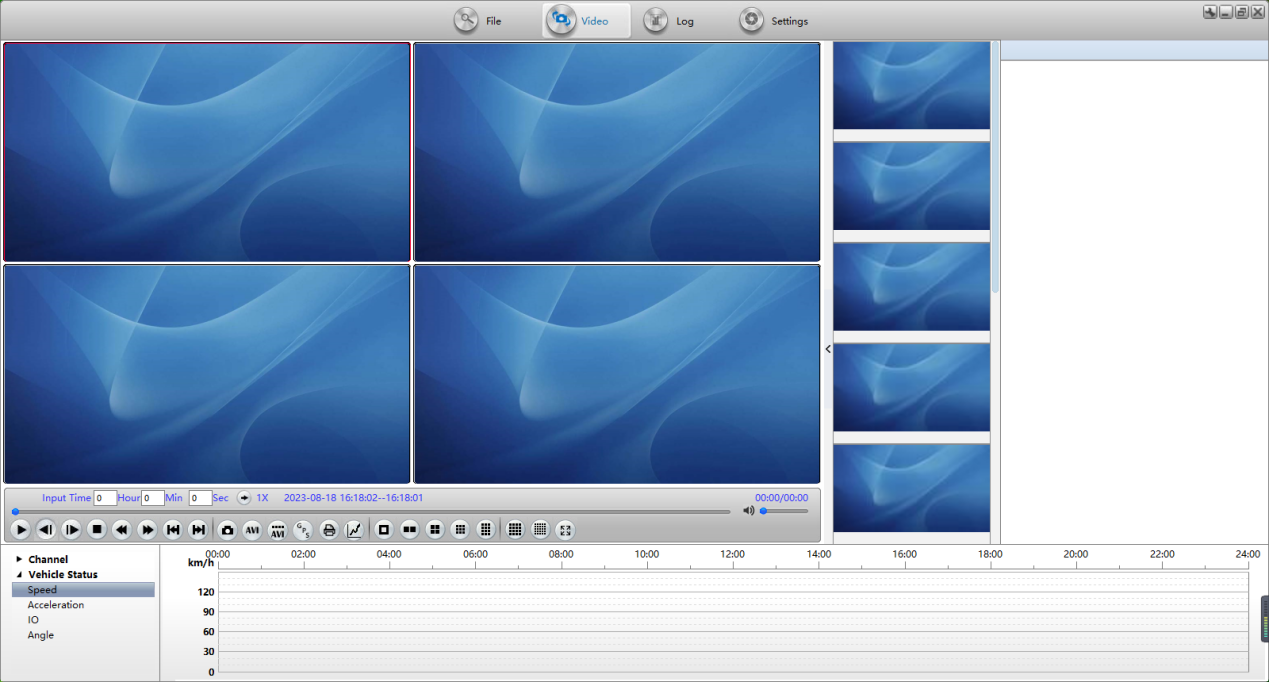Click the 12:00 mark on the timeline
The width and height of the screenshot is (1269, 682).
(x=732, y=554)
